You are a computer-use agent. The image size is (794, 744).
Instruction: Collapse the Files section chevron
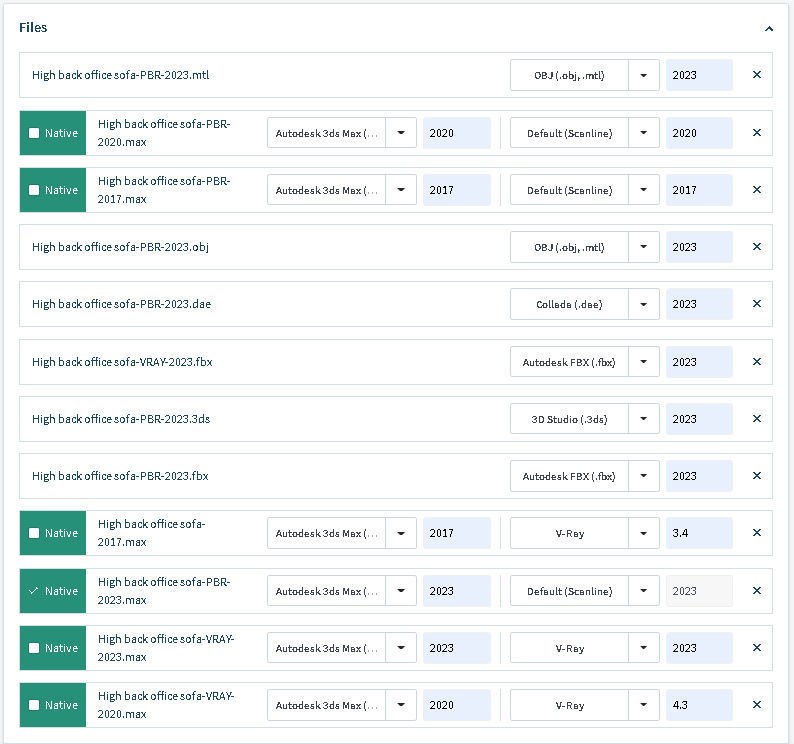point(768,29)
